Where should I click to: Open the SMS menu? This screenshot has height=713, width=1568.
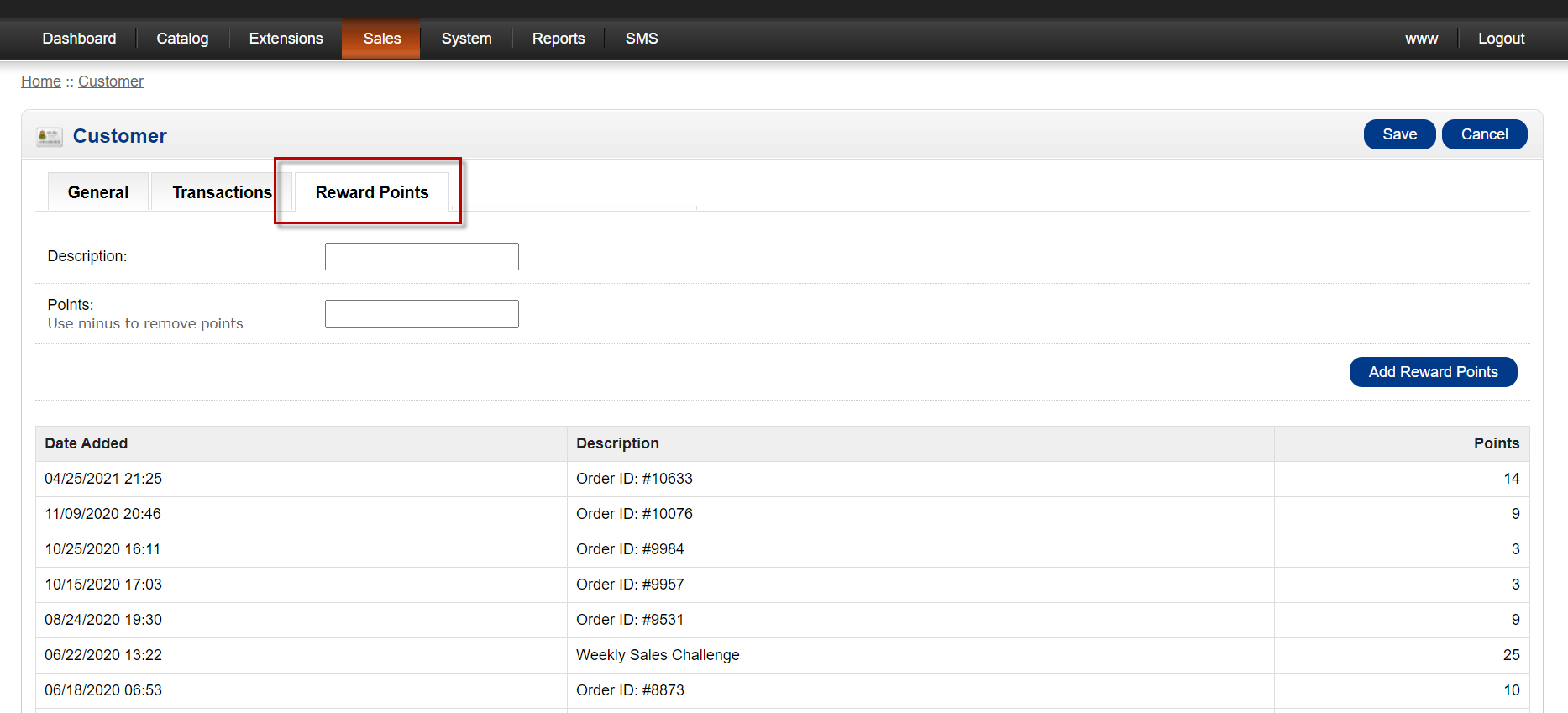[x=642, y=39]
